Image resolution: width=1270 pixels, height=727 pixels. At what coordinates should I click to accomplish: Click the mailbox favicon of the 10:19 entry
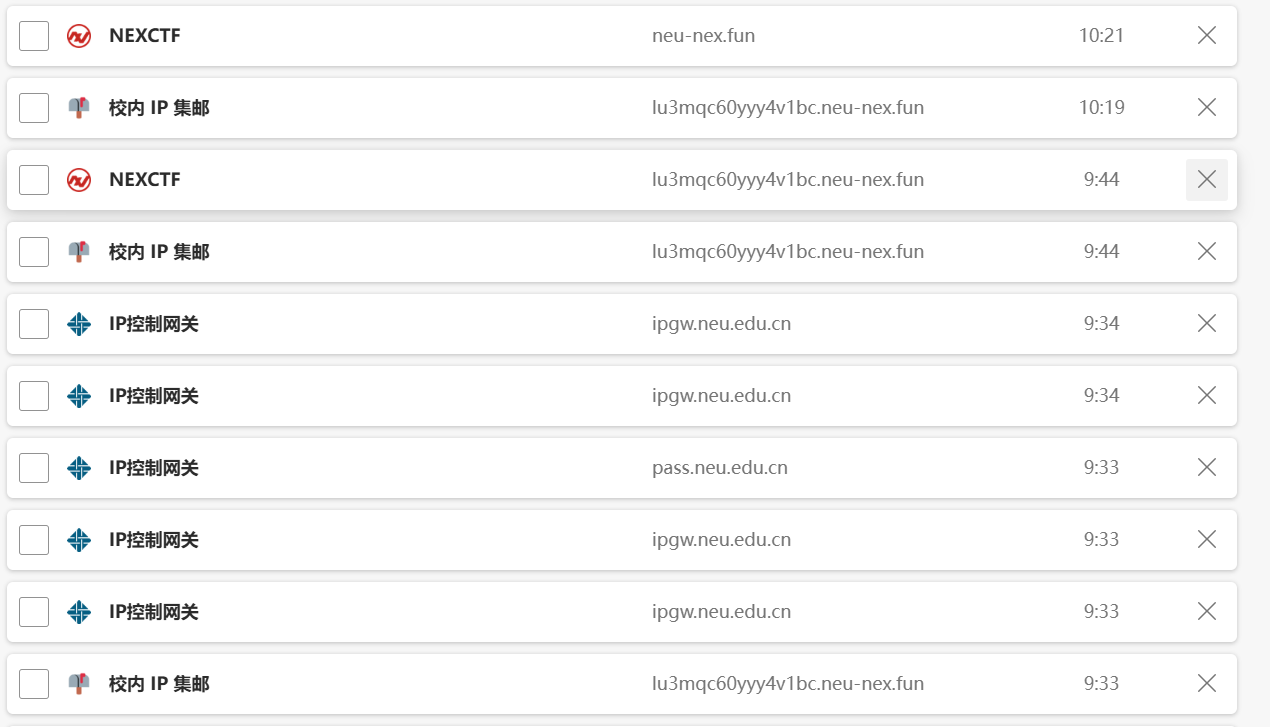[79, 108]
